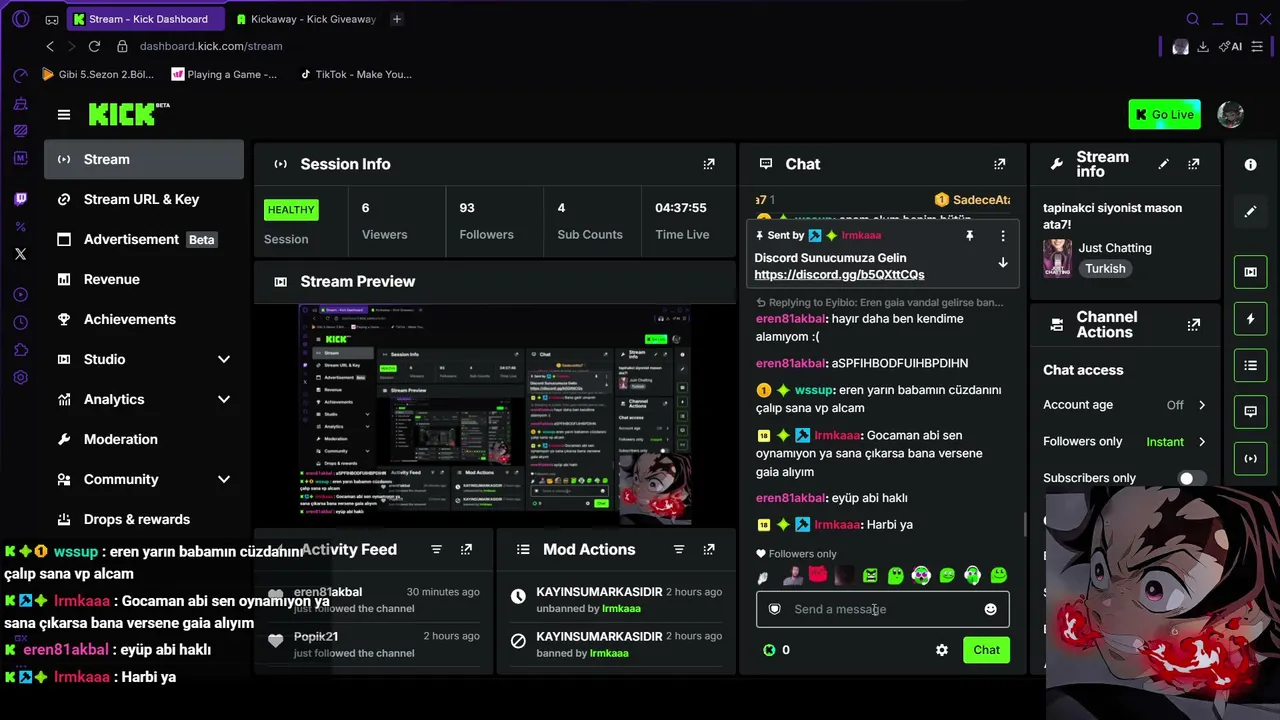Screen dimensions: 1280x720
Task: Reload the dashboard page
Action: coord(94,46)
